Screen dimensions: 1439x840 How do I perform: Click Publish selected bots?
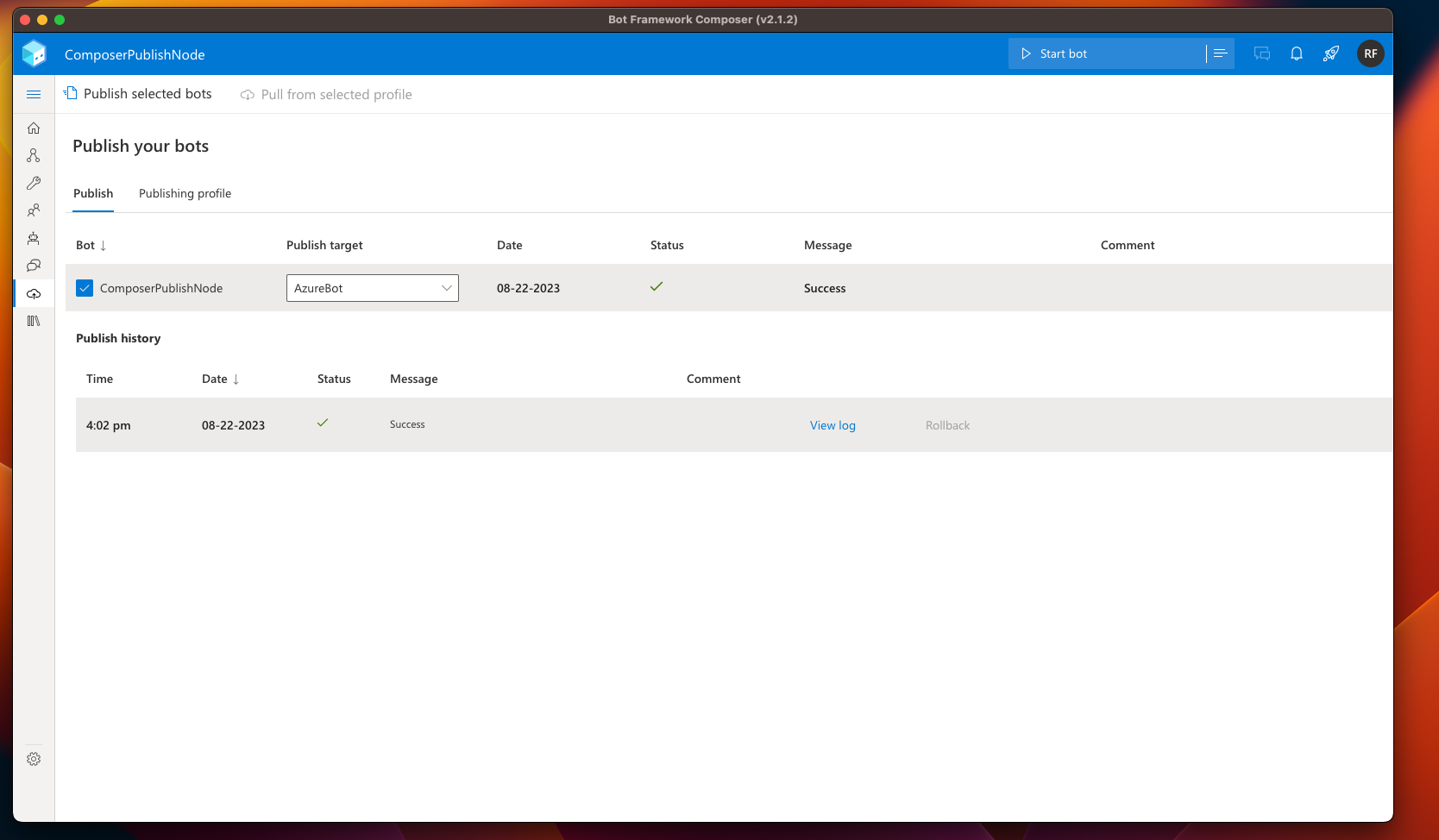(138, 93)
